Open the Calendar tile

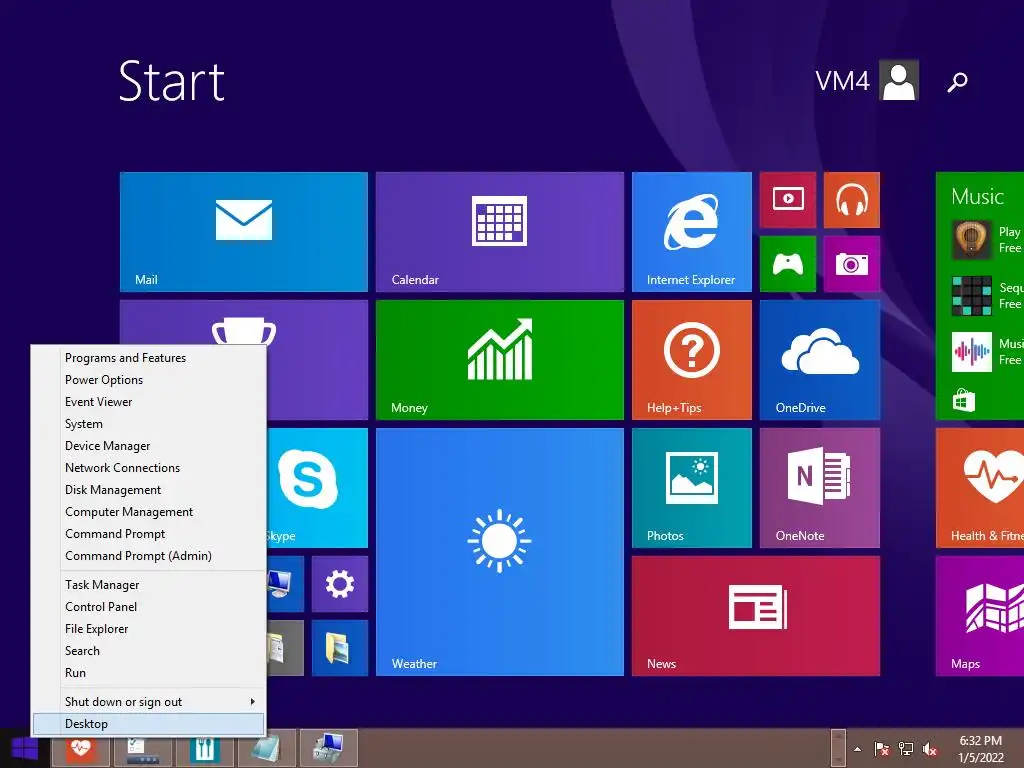coord(500,232)
